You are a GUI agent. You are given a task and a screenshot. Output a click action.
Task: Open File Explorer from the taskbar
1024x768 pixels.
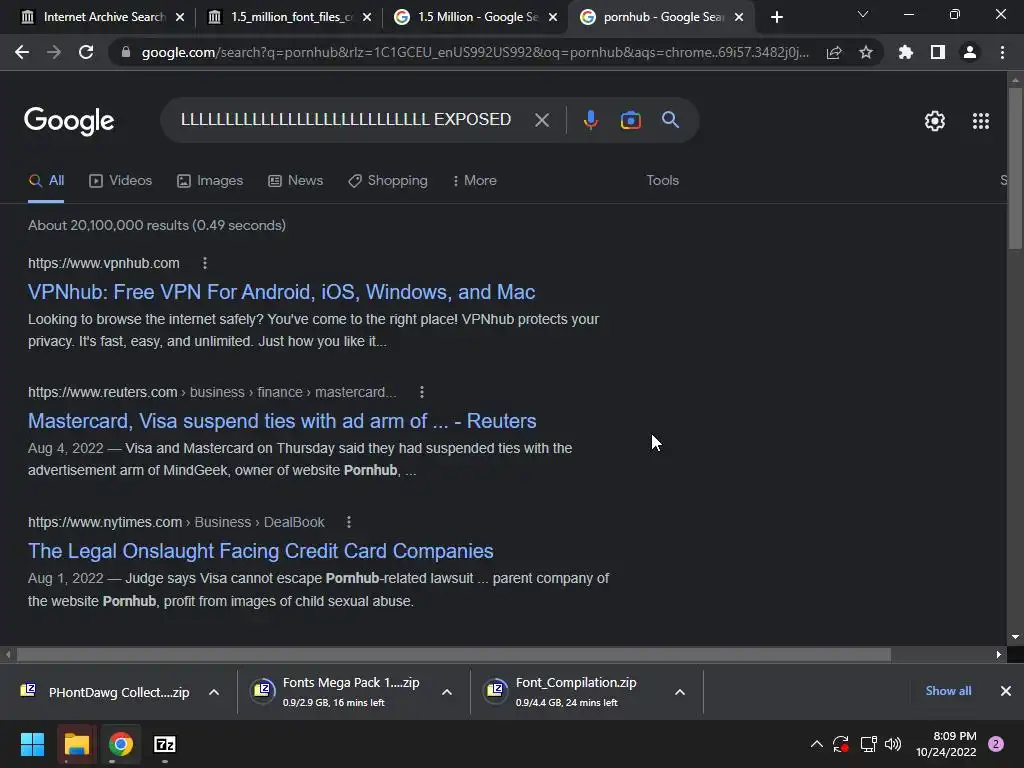point(76,744)
